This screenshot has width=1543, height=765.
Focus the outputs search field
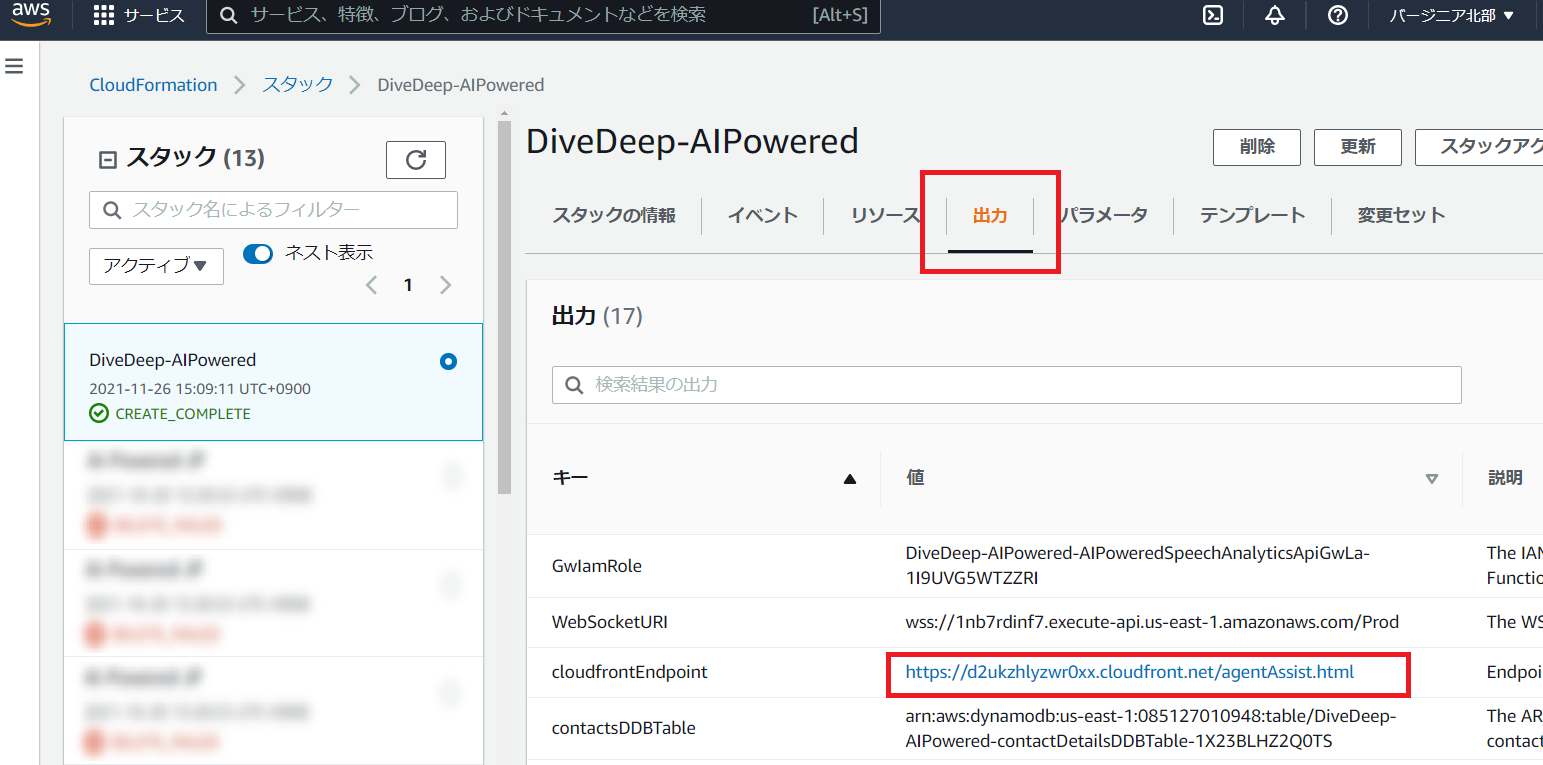(1007, 385)
